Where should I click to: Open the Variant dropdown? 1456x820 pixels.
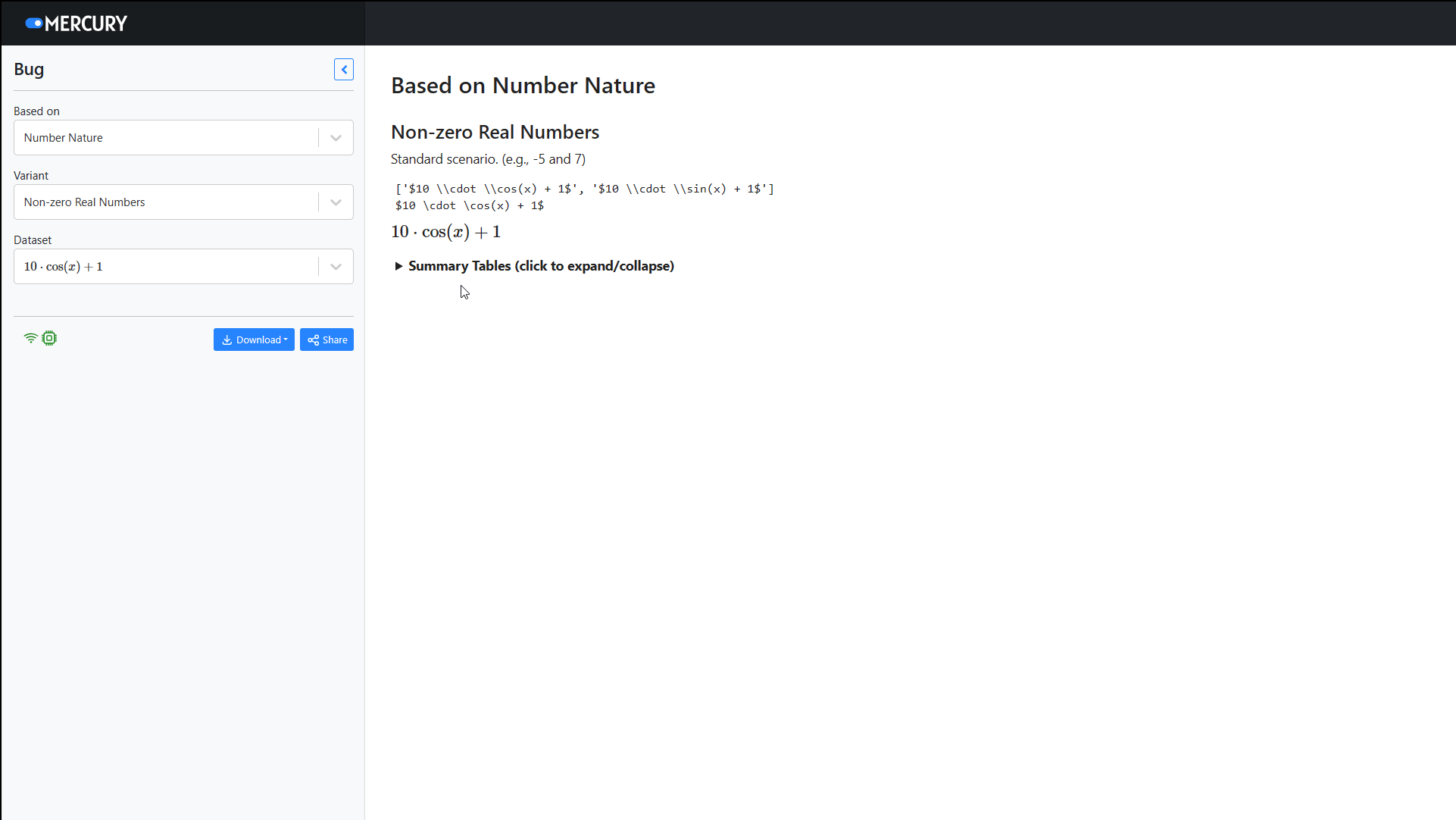point(336,202)
